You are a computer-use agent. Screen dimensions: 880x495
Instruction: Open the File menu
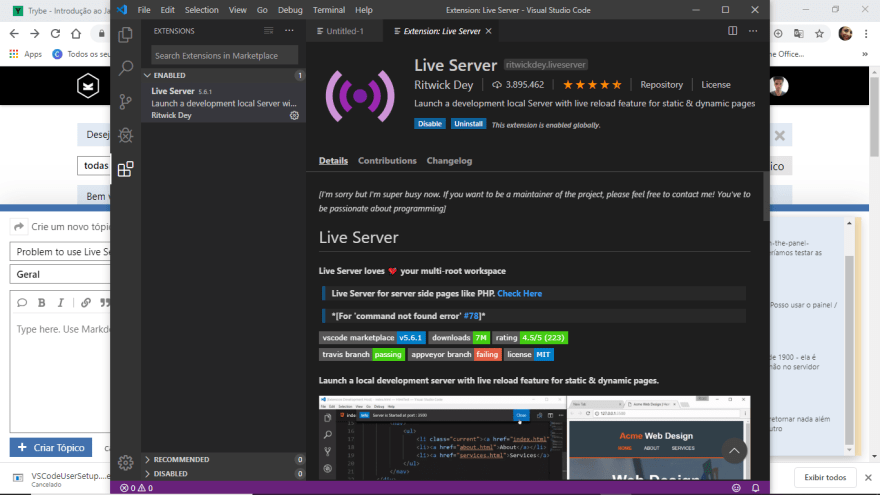pos(144,10)
